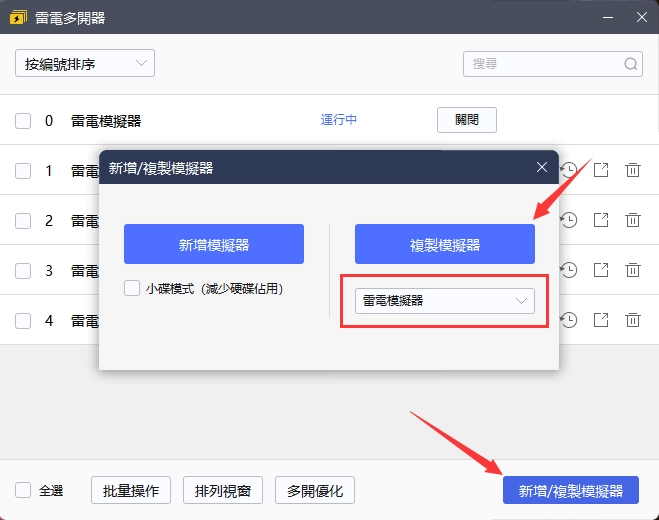659x520 pixels.
Task: Close the 新增/複製模擬器 dialog
Action: (x=542, y=167)
